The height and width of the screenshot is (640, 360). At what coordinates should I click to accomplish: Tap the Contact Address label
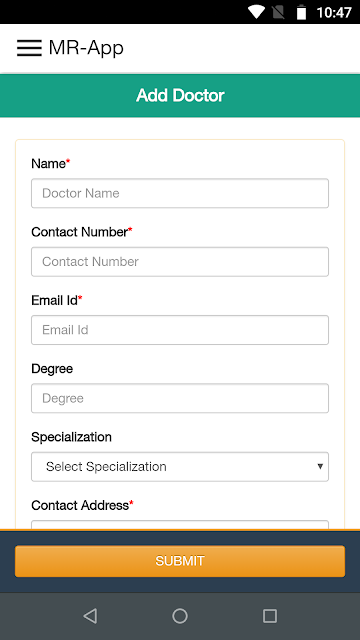(x=80, y=505)
